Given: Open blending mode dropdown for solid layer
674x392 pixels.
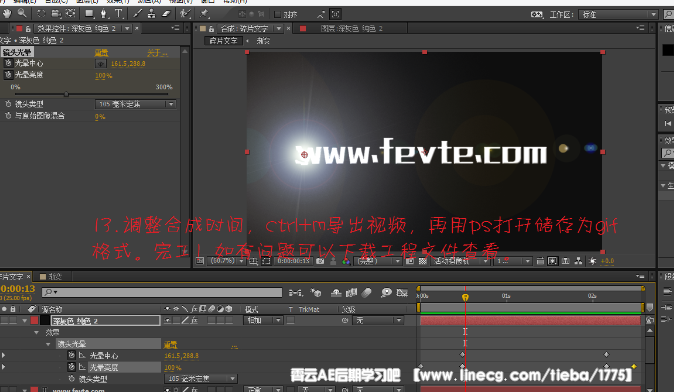Looking at the screenshot, I should 263,320.
